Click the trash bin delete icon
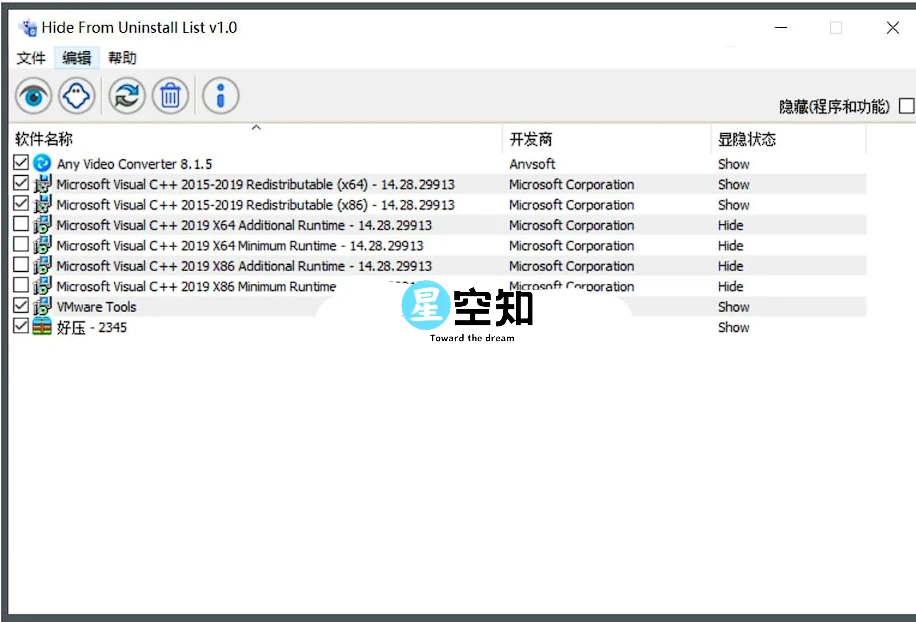 coord(170,95)
